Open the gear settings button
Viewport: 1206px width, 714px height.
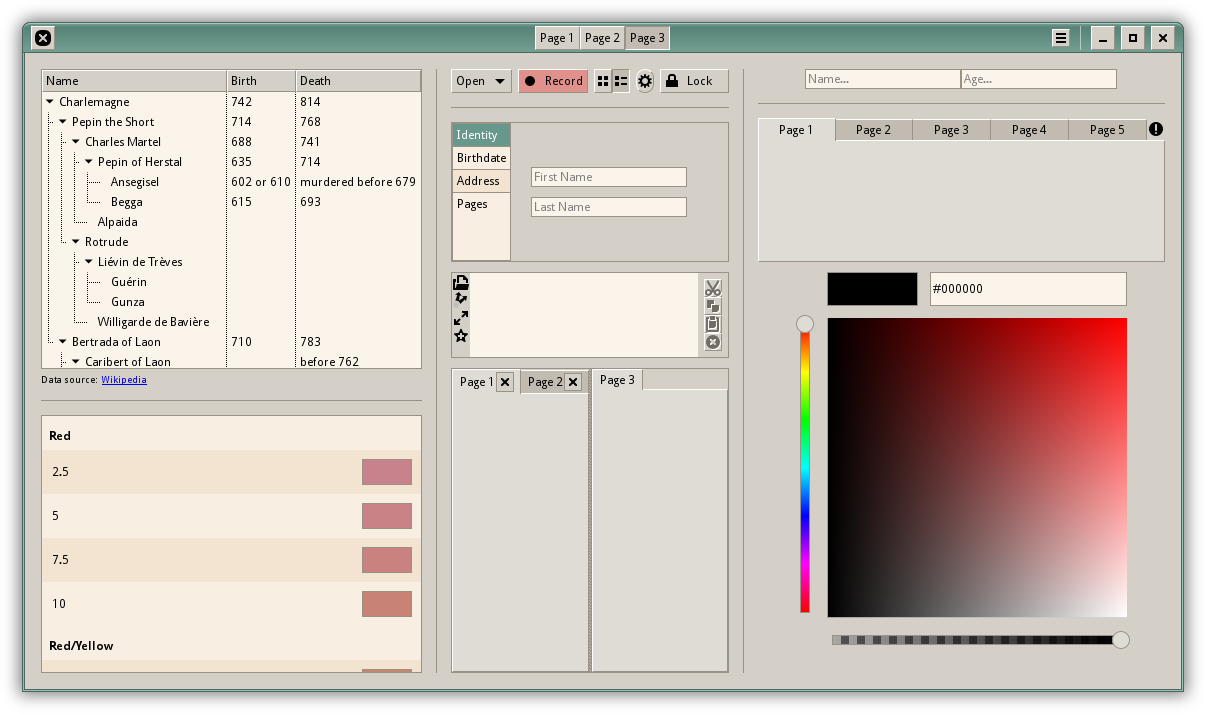point(645,81)
